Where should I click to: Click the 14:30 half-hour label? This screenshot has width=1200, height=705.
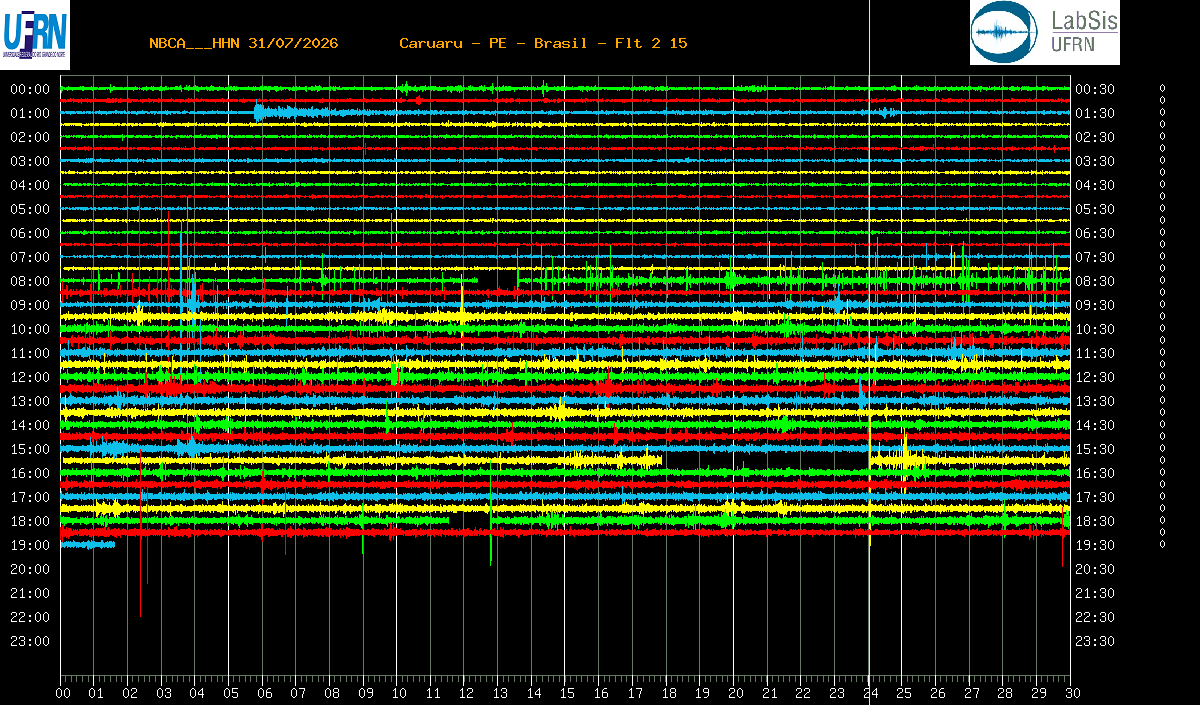[x=1095, y=425]
